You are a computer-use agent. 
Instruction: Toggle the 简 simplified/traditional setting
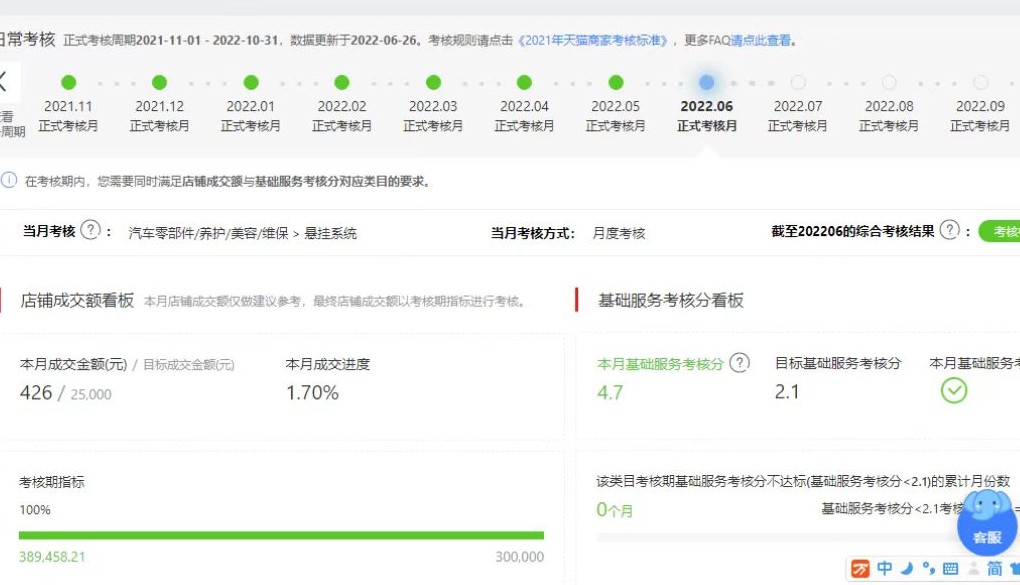pos(995,569)
